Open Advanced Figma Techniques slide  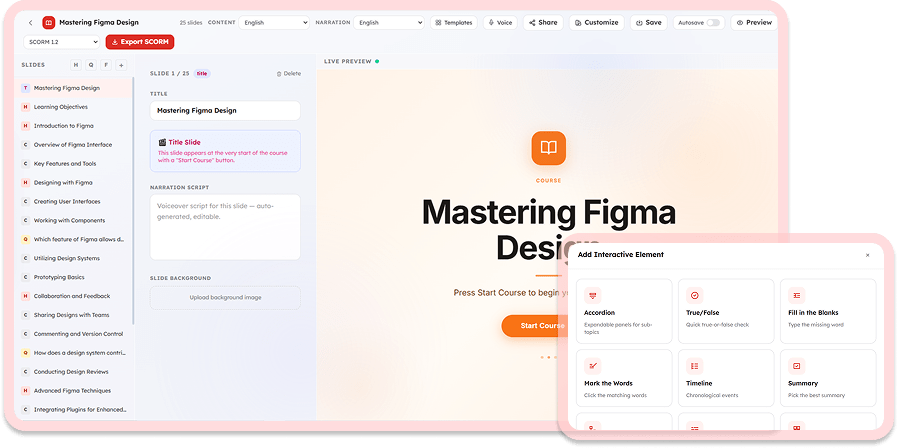[74, 391]
